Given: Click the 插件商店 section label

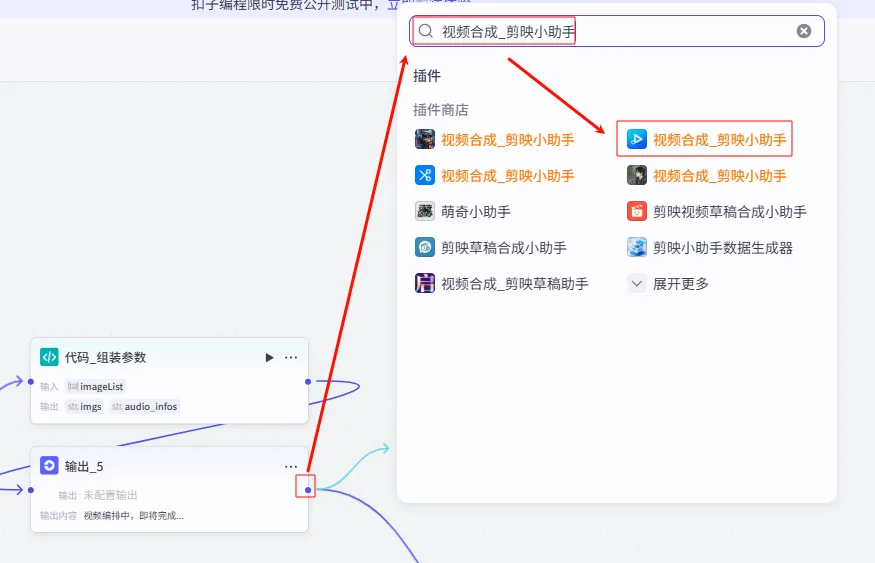Looking at the screenshot, I should click(x=441, y=110).
